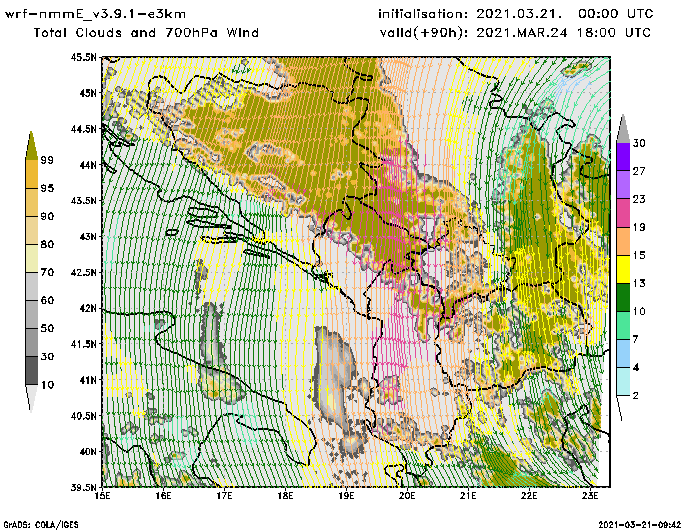Click the '42.5N' latitude label
Image resolution: width=700 pixels, height=530 pixels.
point(83,272)
